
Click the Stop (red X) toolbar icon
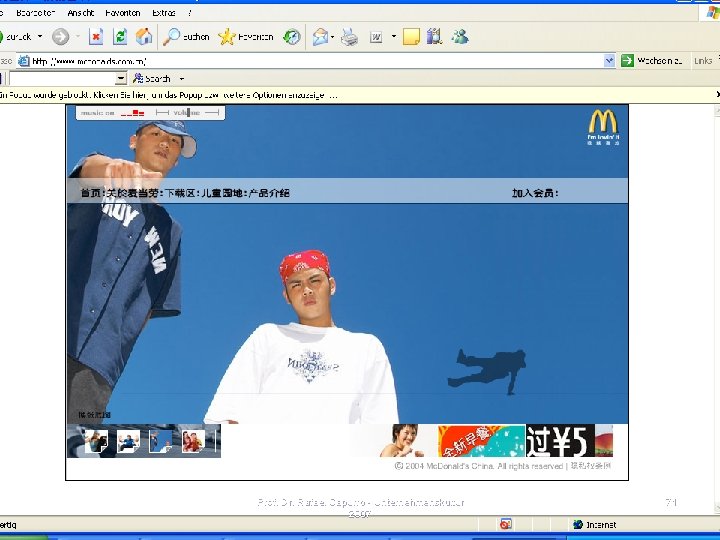tap(96, 37)
